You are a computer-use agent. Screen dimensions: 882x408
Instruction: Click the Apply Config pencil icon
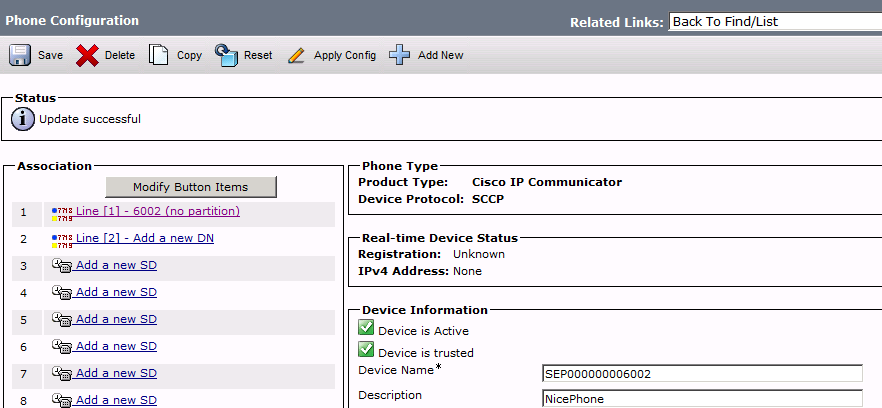296,56
